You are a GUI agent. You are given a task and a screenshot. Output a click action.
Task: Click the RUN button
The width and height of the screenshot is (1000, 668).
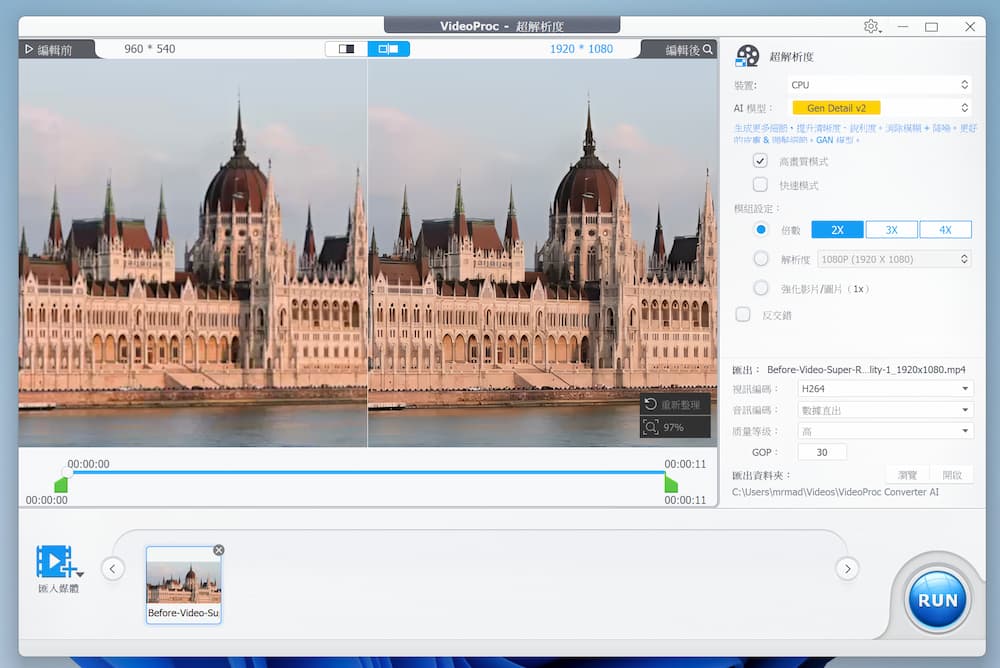click(936, 598)
